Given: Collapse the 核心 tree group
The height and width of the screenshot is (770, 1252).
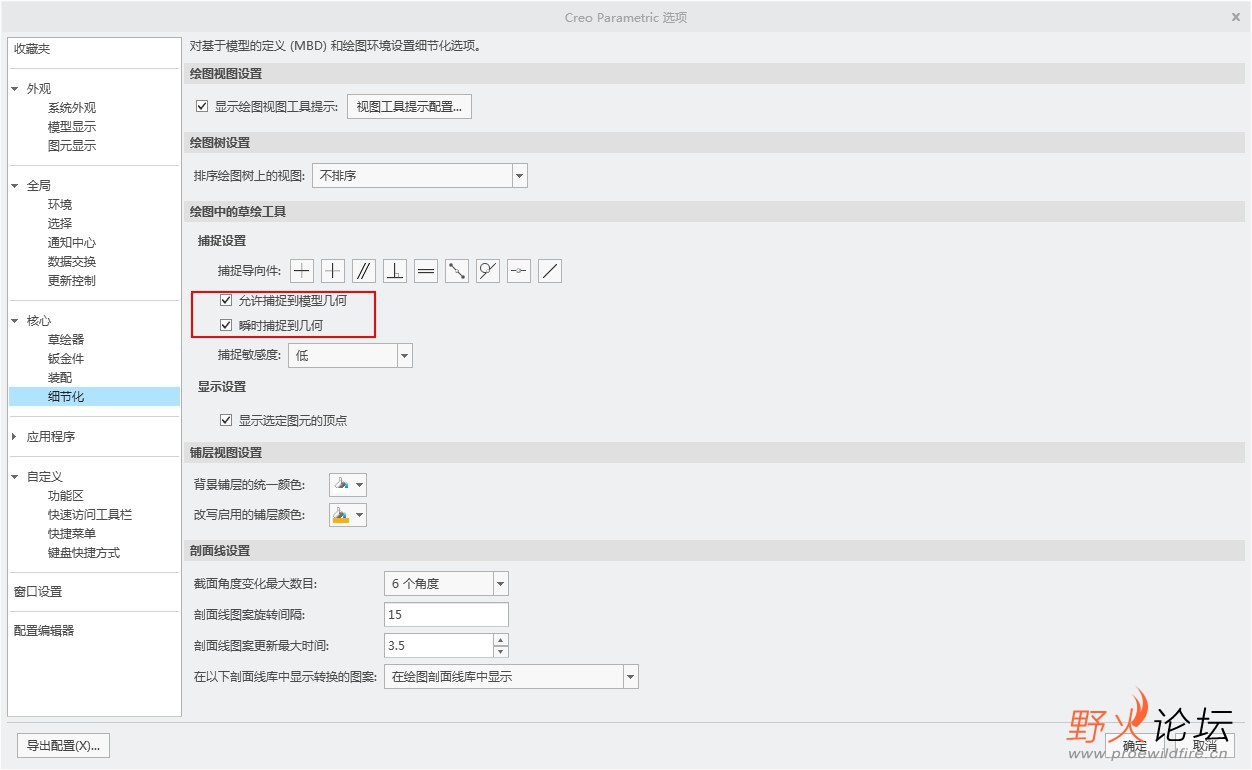Looking at the screenshot, I should tap(15, 321).
